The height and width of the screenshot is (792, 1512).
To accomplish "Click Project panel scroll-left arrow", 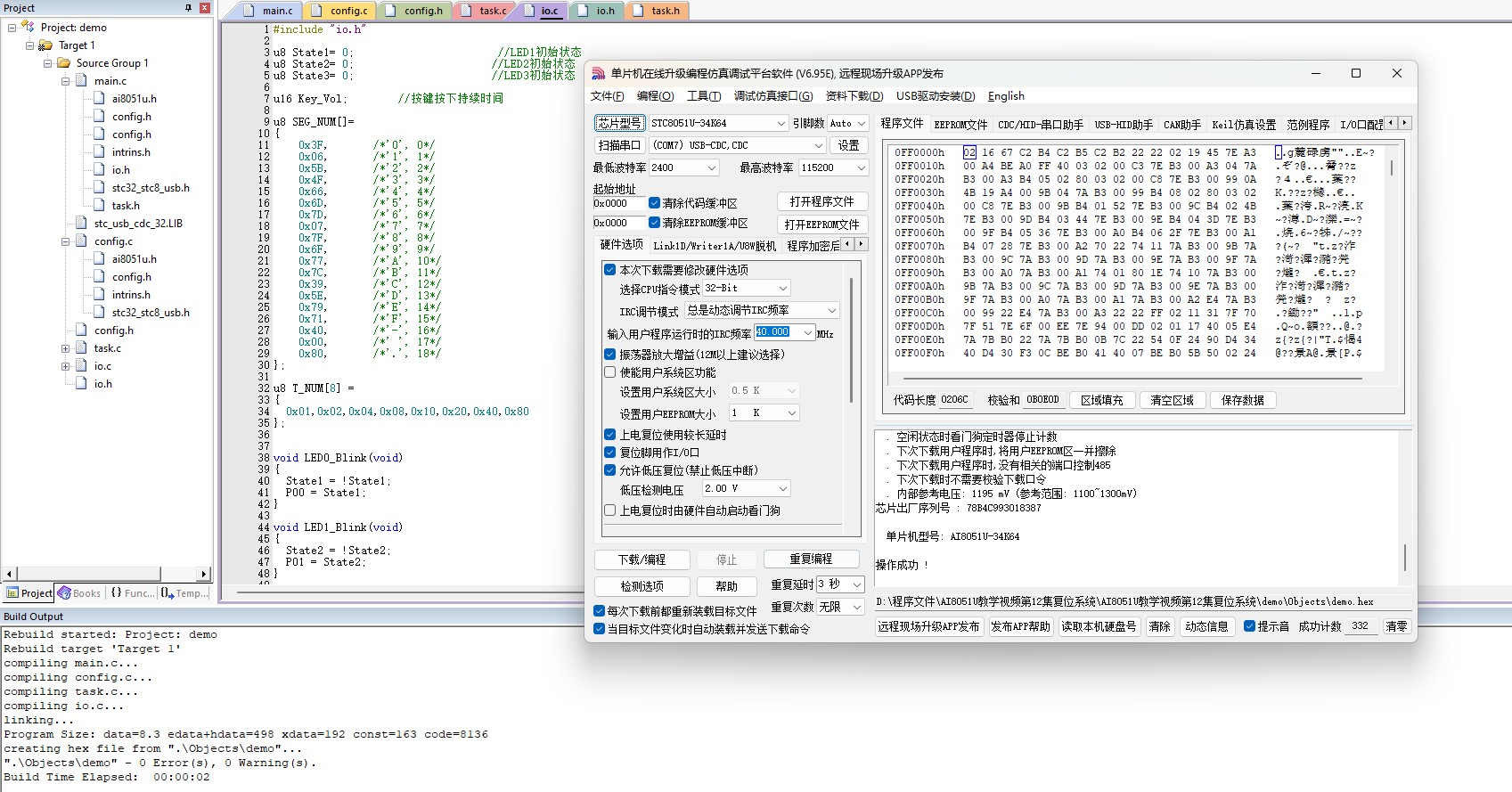I will pos(10,574).
